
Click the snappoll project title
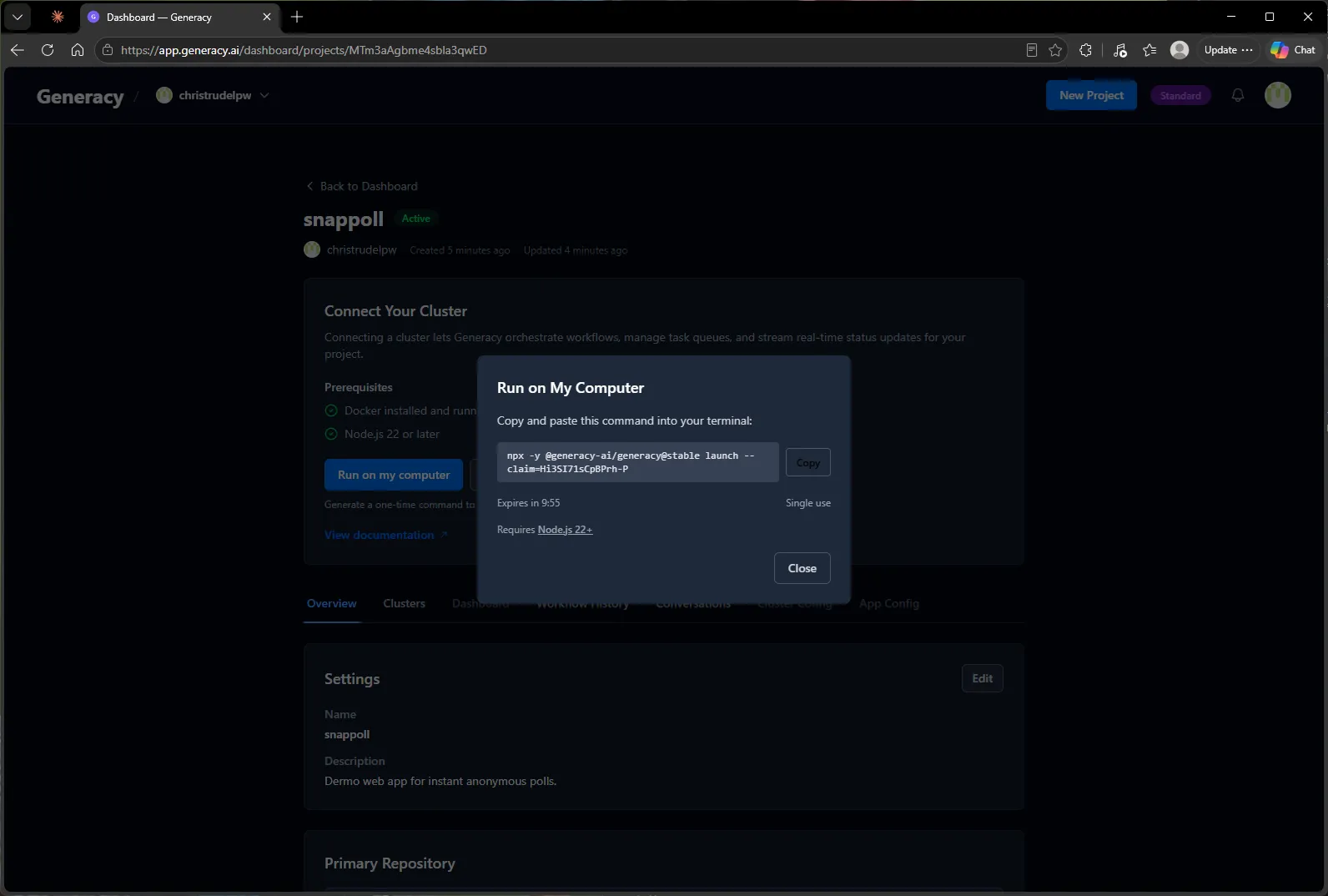coord(344,219)
